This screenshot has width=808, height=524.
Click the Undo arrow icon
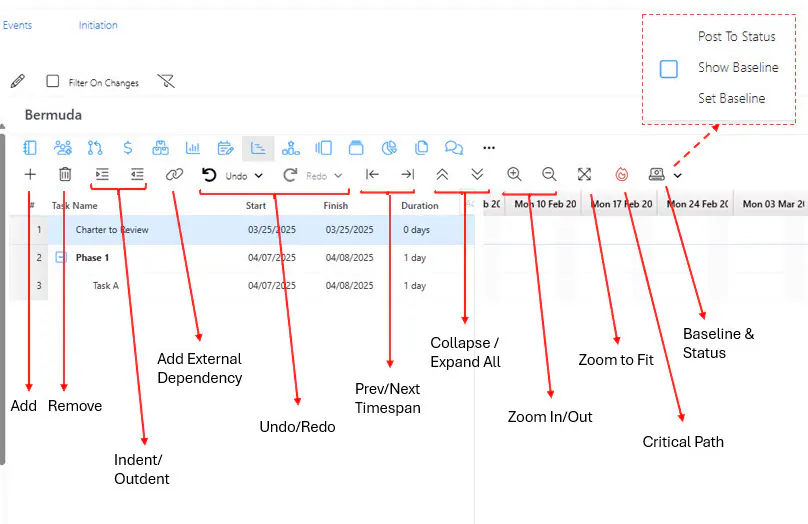(x=209, y=175)
